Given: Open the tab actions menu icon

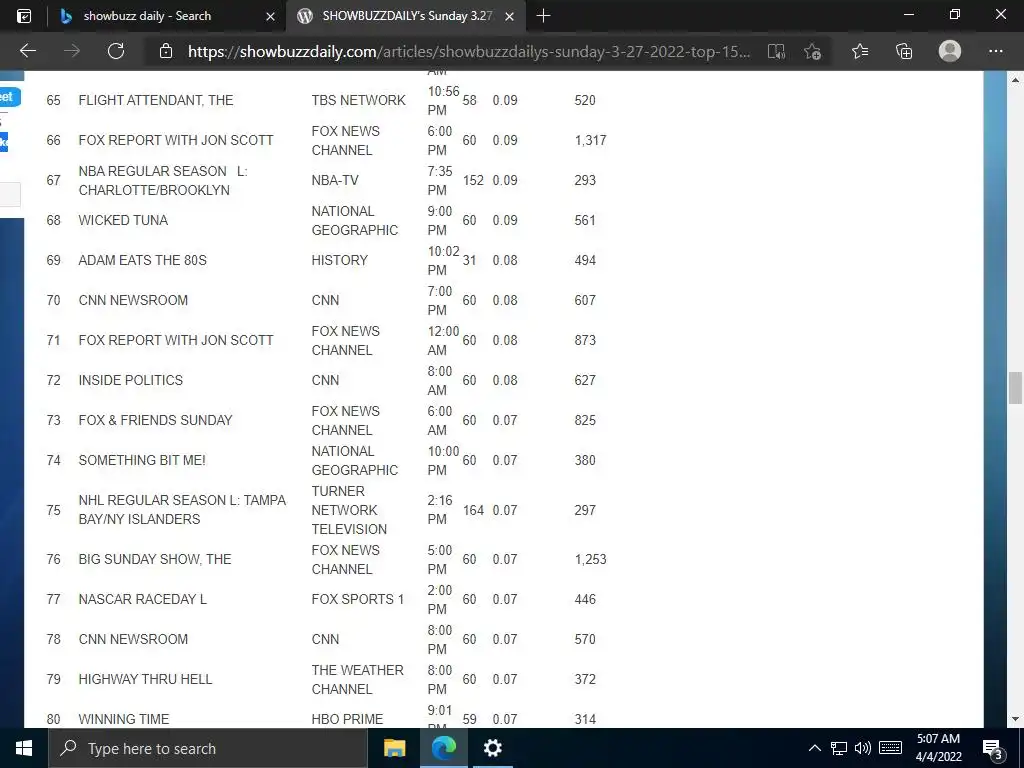Looking at the screenshot, I should pos(24,16).
